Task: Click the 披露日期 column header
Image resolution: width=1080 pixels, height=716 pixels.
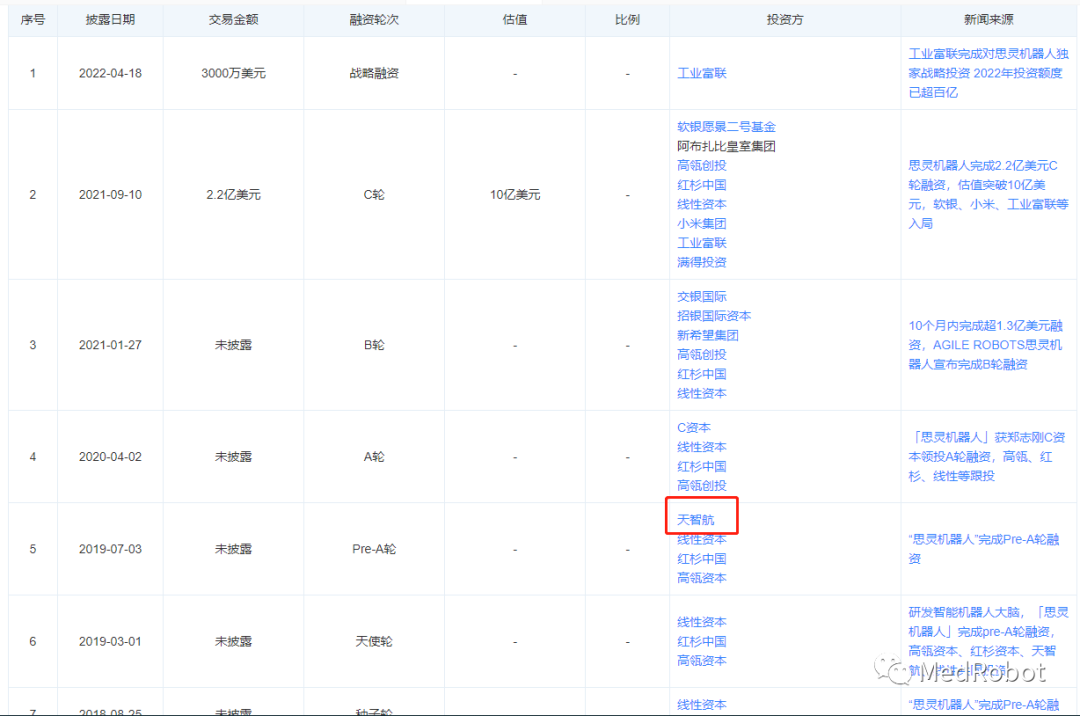Action: click(x=112, y=19)
